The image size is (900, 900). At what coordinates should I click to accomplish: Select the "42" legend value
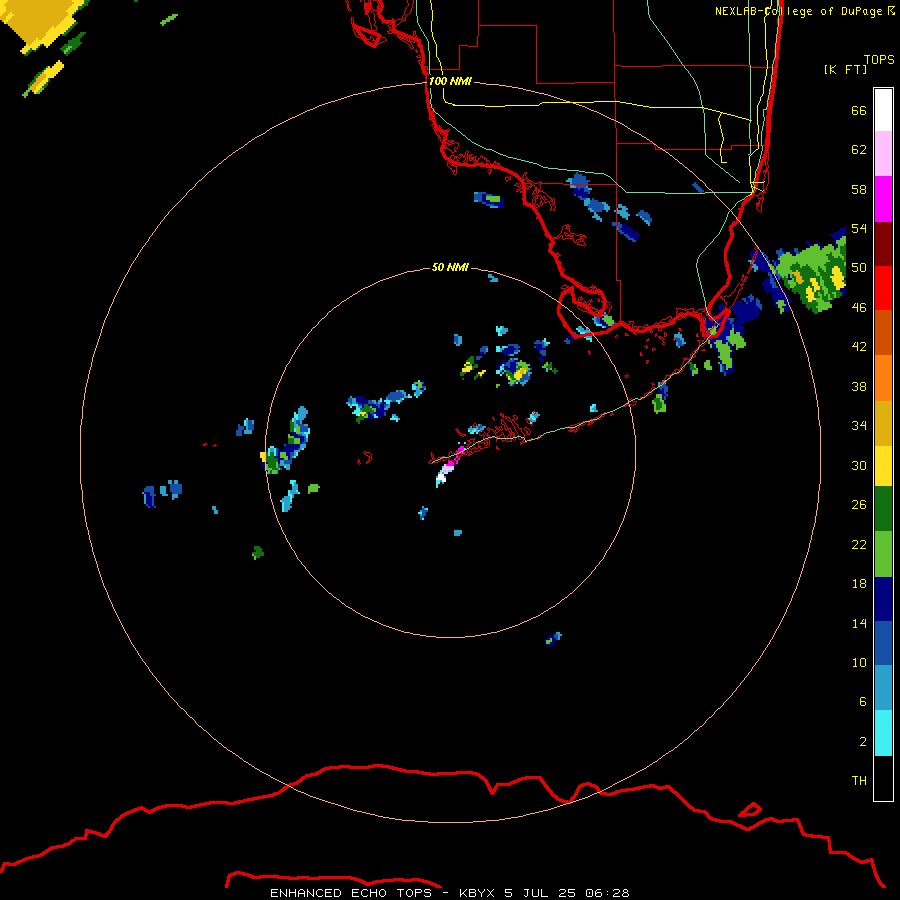pyautogui.click(x=859, y=347)
